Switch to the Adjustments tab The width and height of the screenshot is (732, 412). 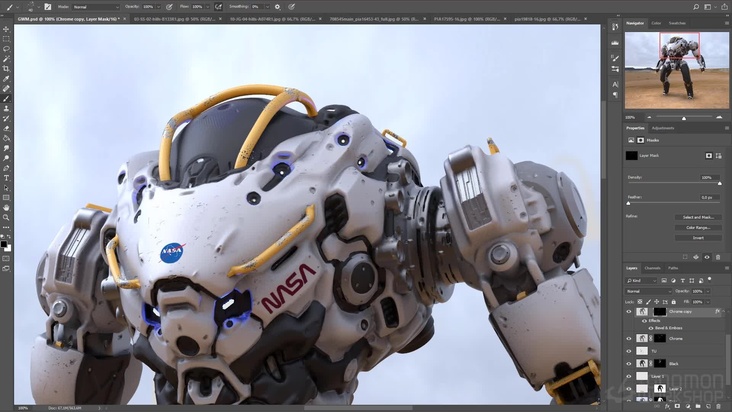click(x=663, y=128)
